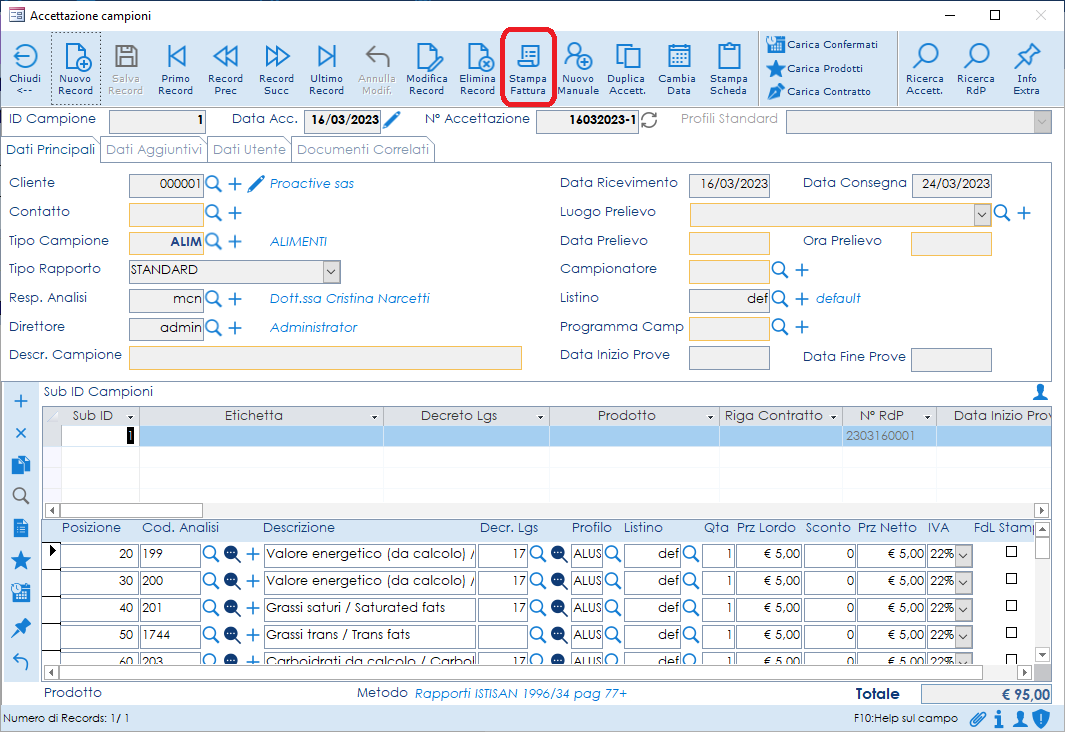Select N° RdP cell 2303160001
The height and width of the screenshot is (732, 1065).
coord(889,437)
